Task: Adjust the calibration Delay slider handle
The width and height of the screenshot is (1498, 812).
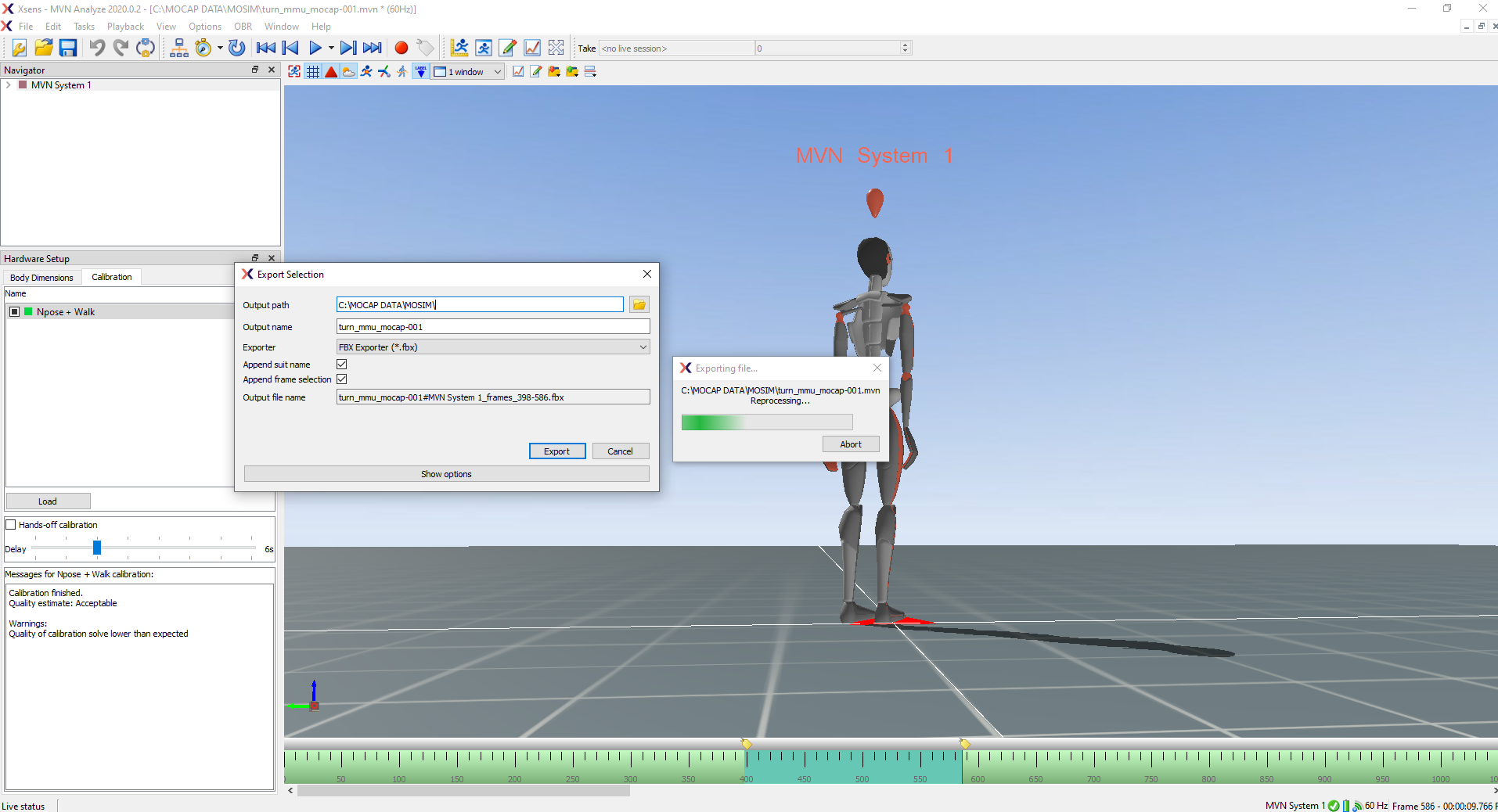Action: tap(97, 548)
